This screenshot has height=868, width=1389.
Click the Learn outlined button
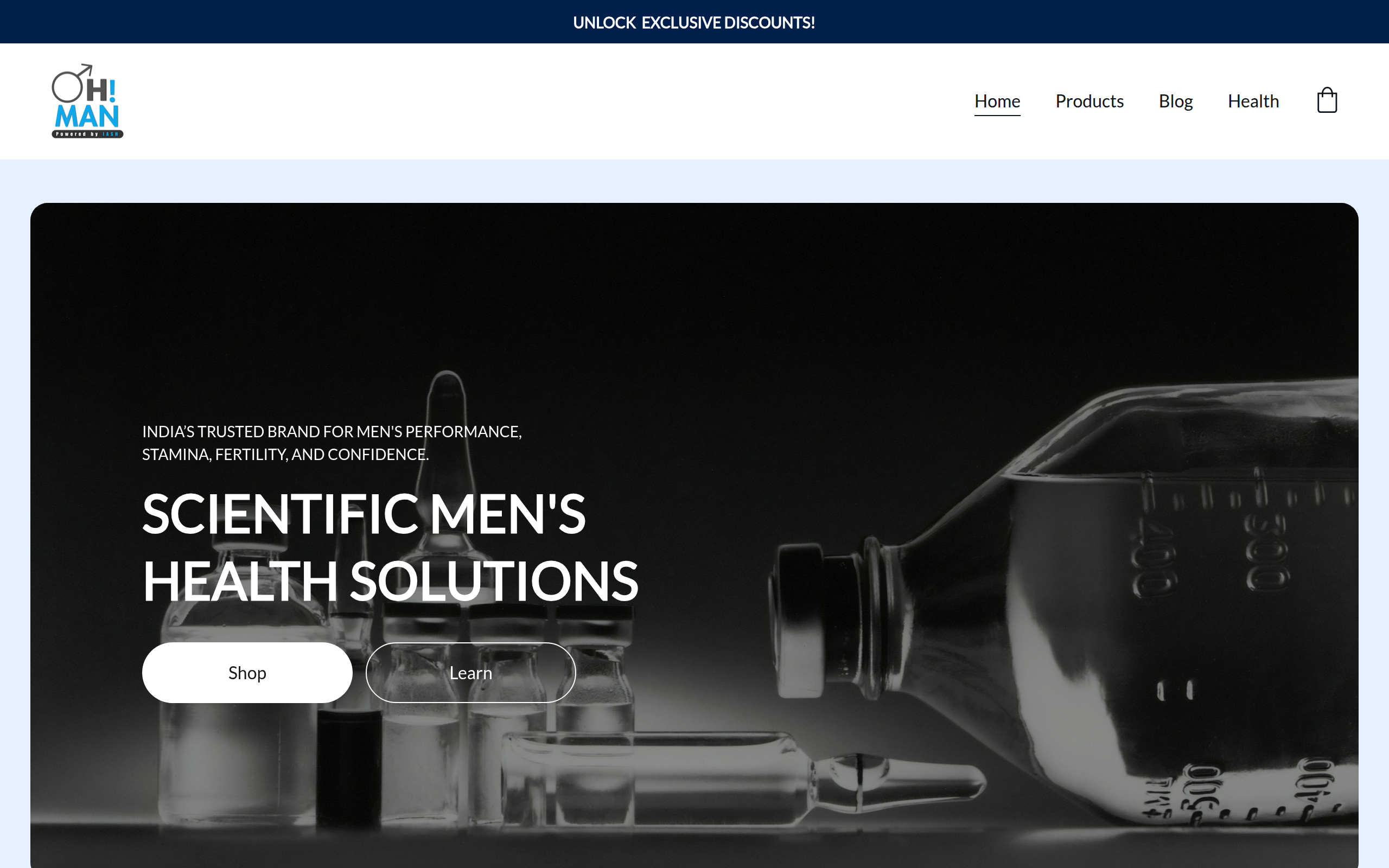(x=470, y=672)
